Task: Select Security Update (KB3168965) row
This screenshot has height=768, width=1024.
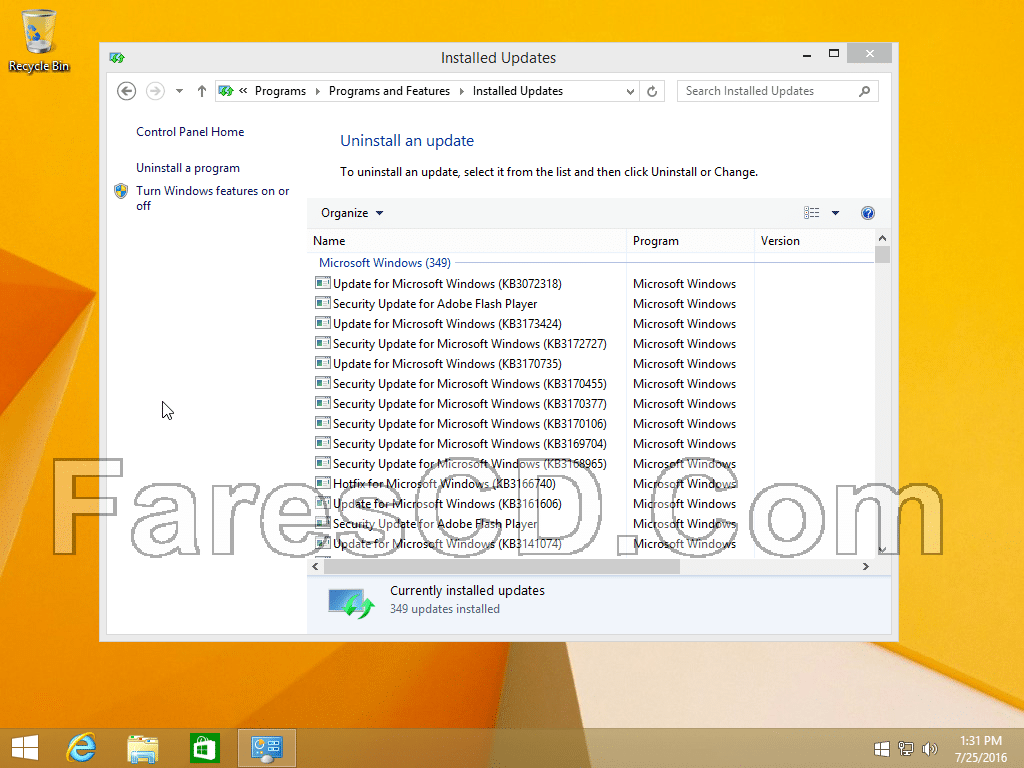Action: [470, 464]
